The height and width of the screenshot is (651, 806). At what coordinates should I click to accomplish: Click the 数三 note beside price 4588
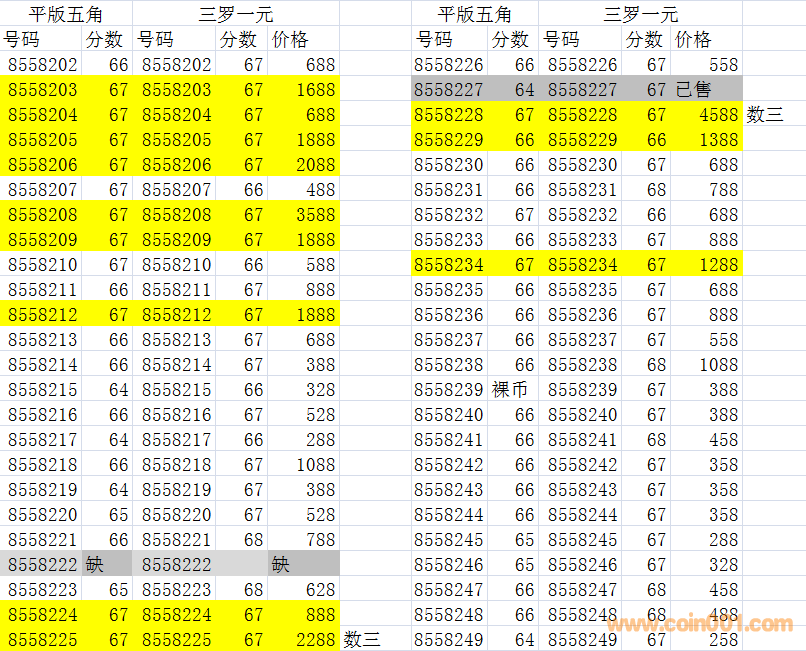coord(765,115)
